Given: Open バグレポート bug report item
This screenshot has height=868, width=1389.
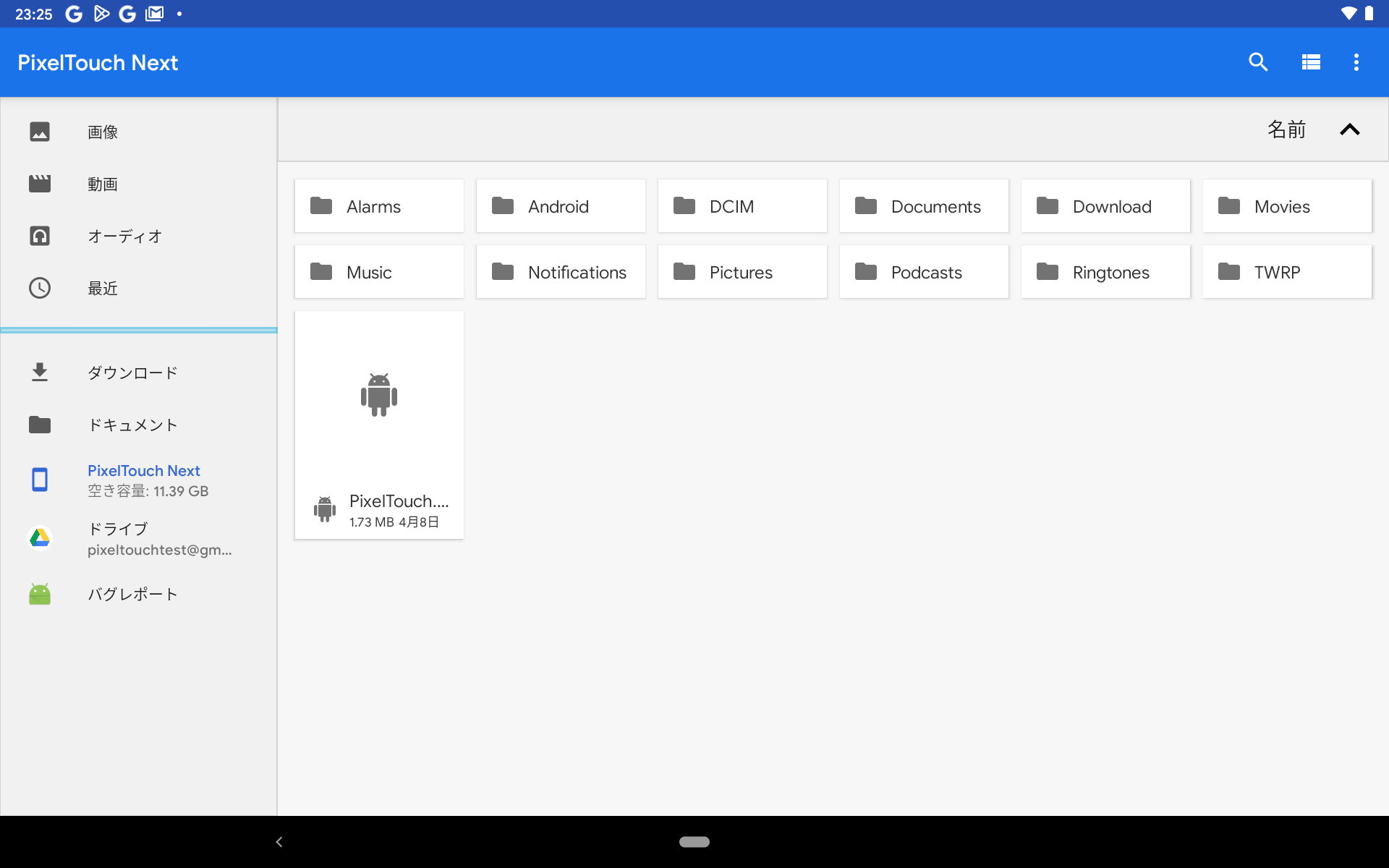Looking at the screenshot, I should pos(132,594).
